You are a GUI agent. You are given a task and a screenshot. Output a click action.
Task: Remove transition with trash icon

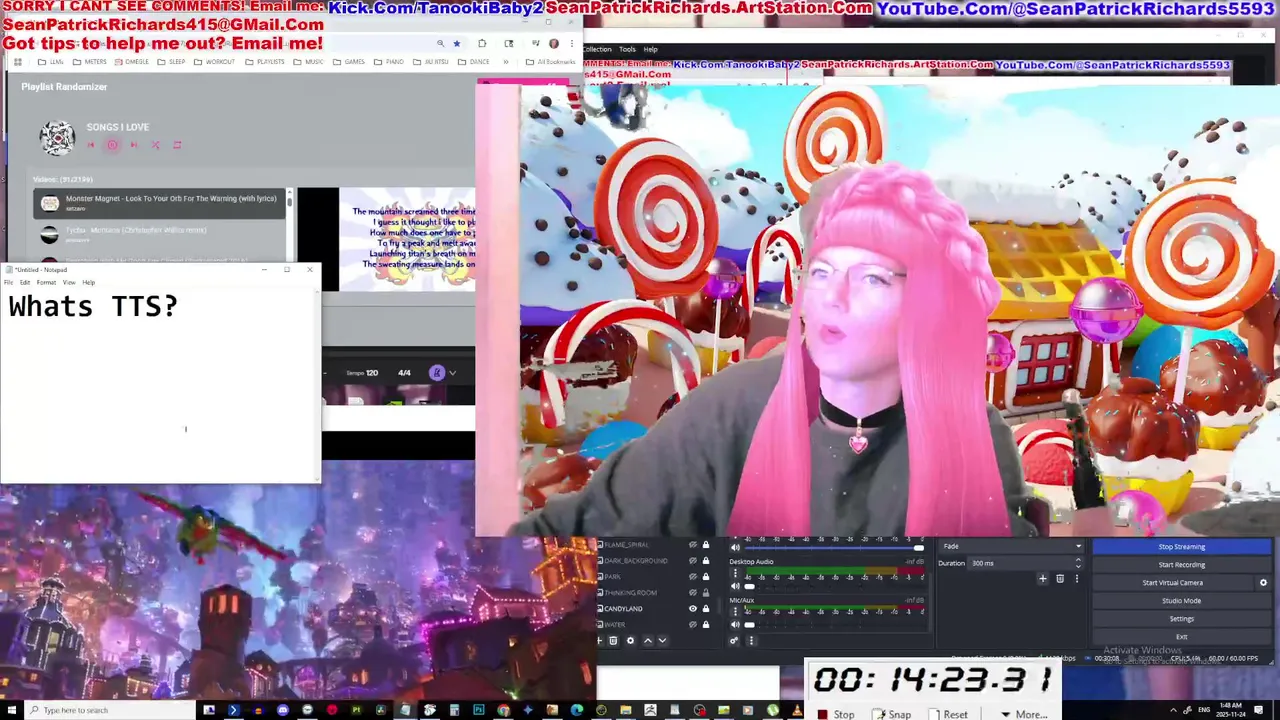click(x=1060, y=578)
